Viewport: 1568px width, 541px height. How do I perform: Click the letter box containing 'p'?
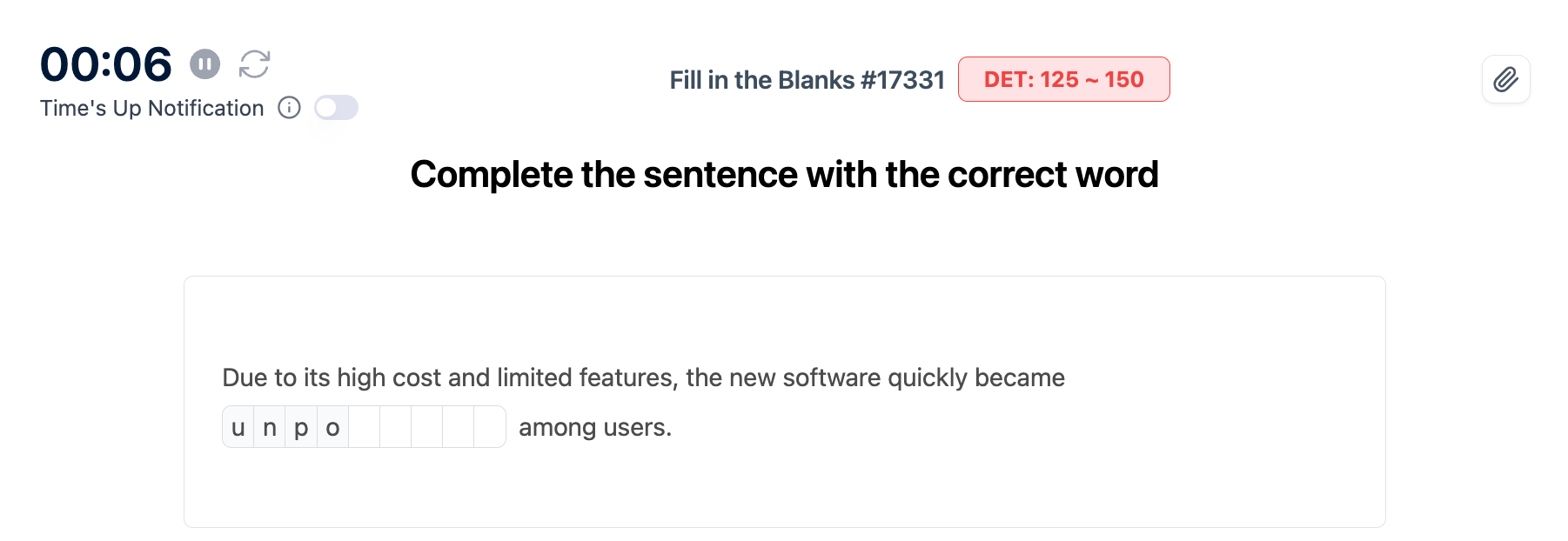(301, 427)
